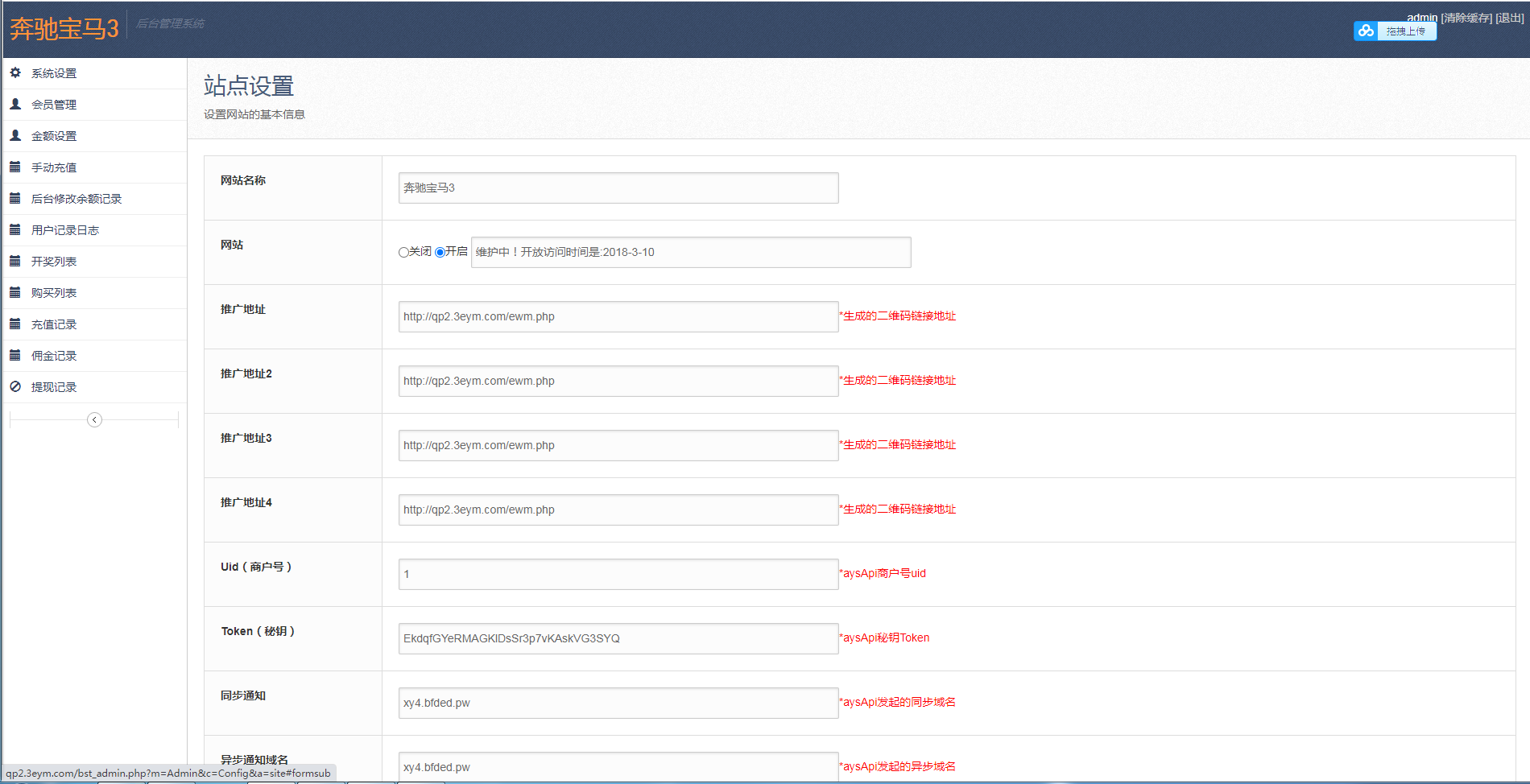Click the person icon beside 会员管理

tap(15, 104)
